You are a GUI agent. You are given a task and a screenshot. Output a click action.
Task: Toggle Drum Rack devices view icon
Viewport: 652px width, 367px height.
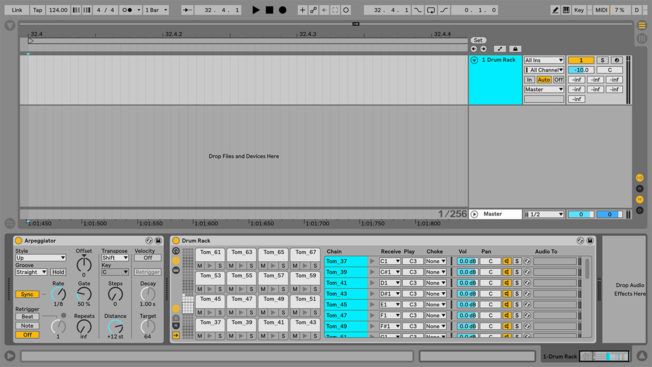click(x=176, y=270)
